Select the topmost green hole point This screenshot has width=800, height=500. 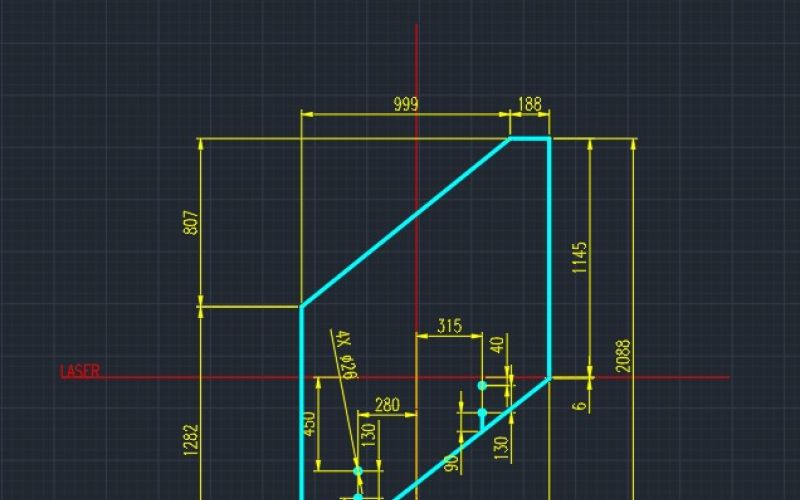(482, 385)
